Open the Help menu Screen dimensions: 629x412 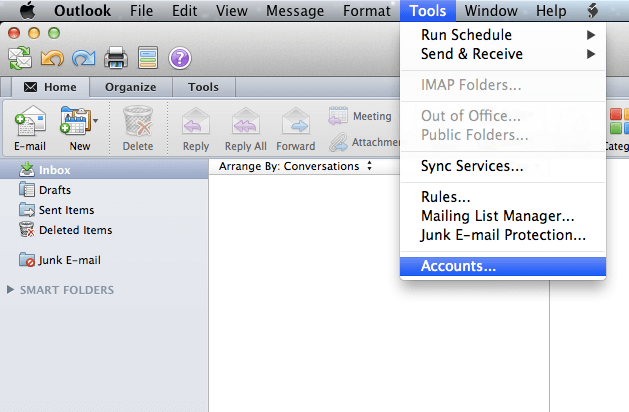551,10
